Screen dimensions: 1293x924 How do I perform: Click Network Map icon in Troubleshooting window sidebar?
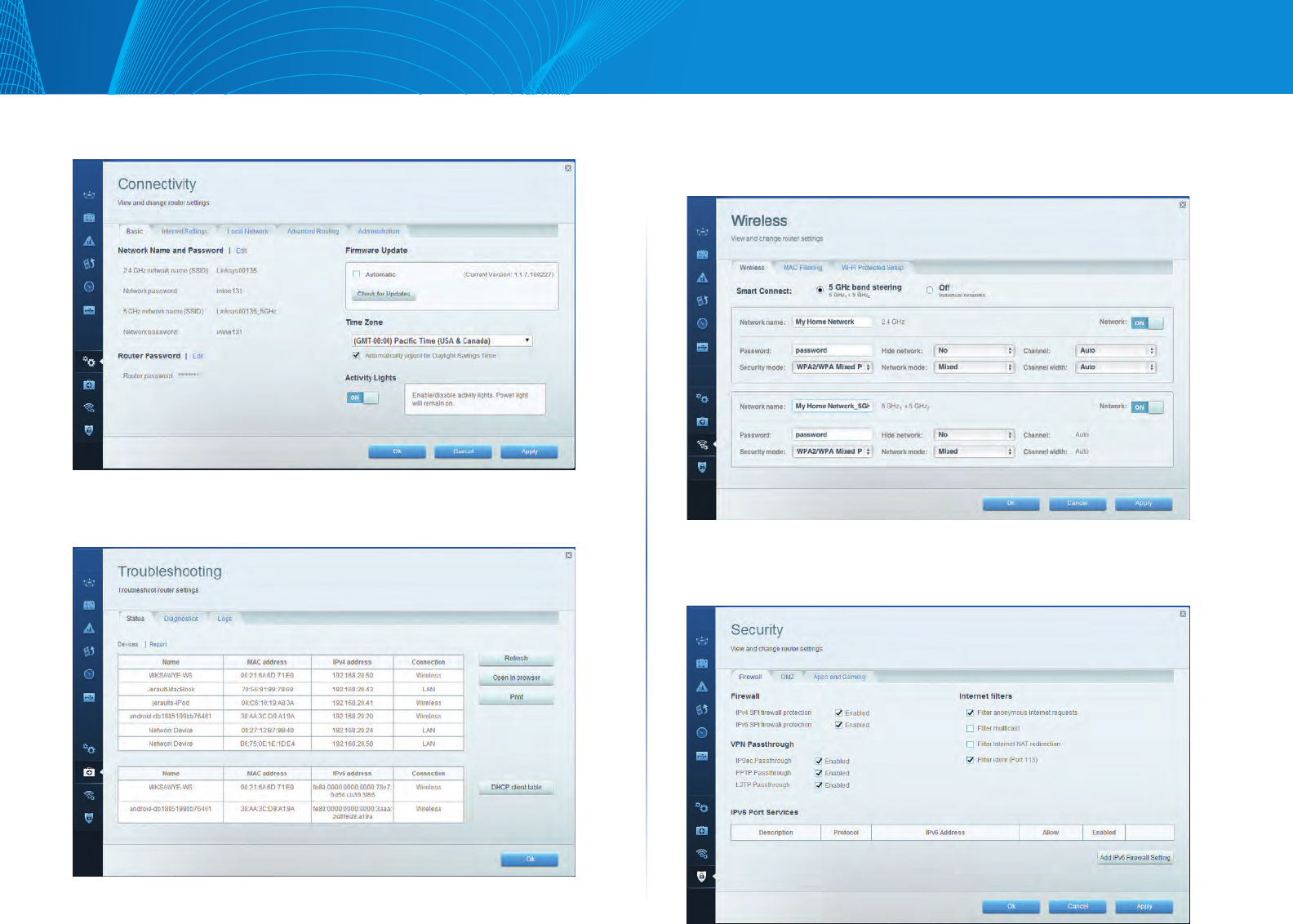[89, 583]
